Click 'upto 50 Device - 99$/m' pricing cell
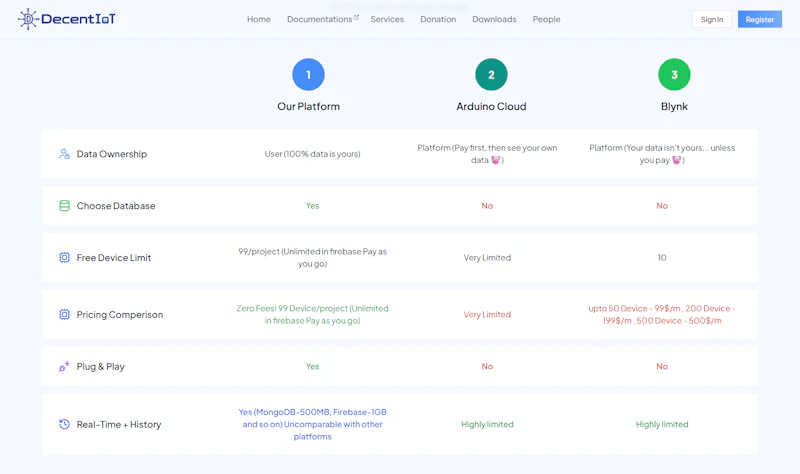 (x=662, y=315)
